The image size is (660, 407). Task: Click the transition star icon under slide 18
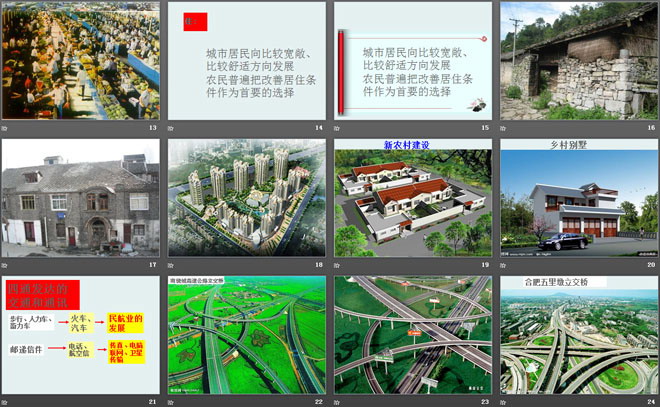[170, 265]
